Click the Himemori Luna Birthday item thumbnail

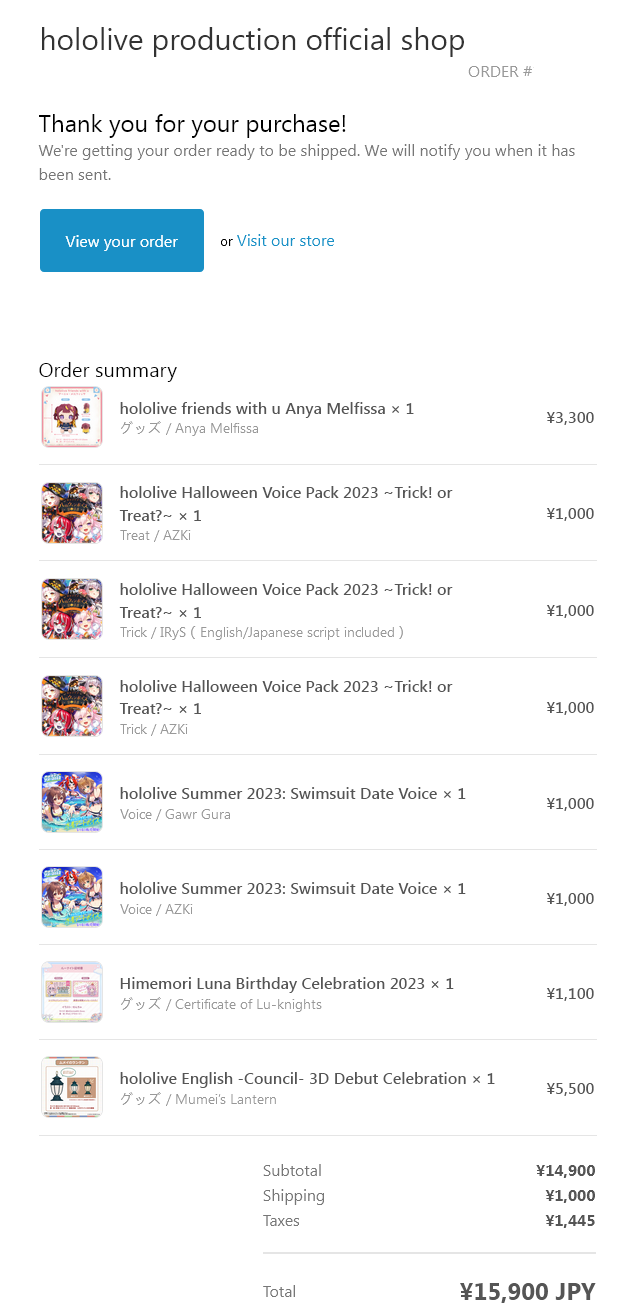pyautogui.click(x=72, y=992)
